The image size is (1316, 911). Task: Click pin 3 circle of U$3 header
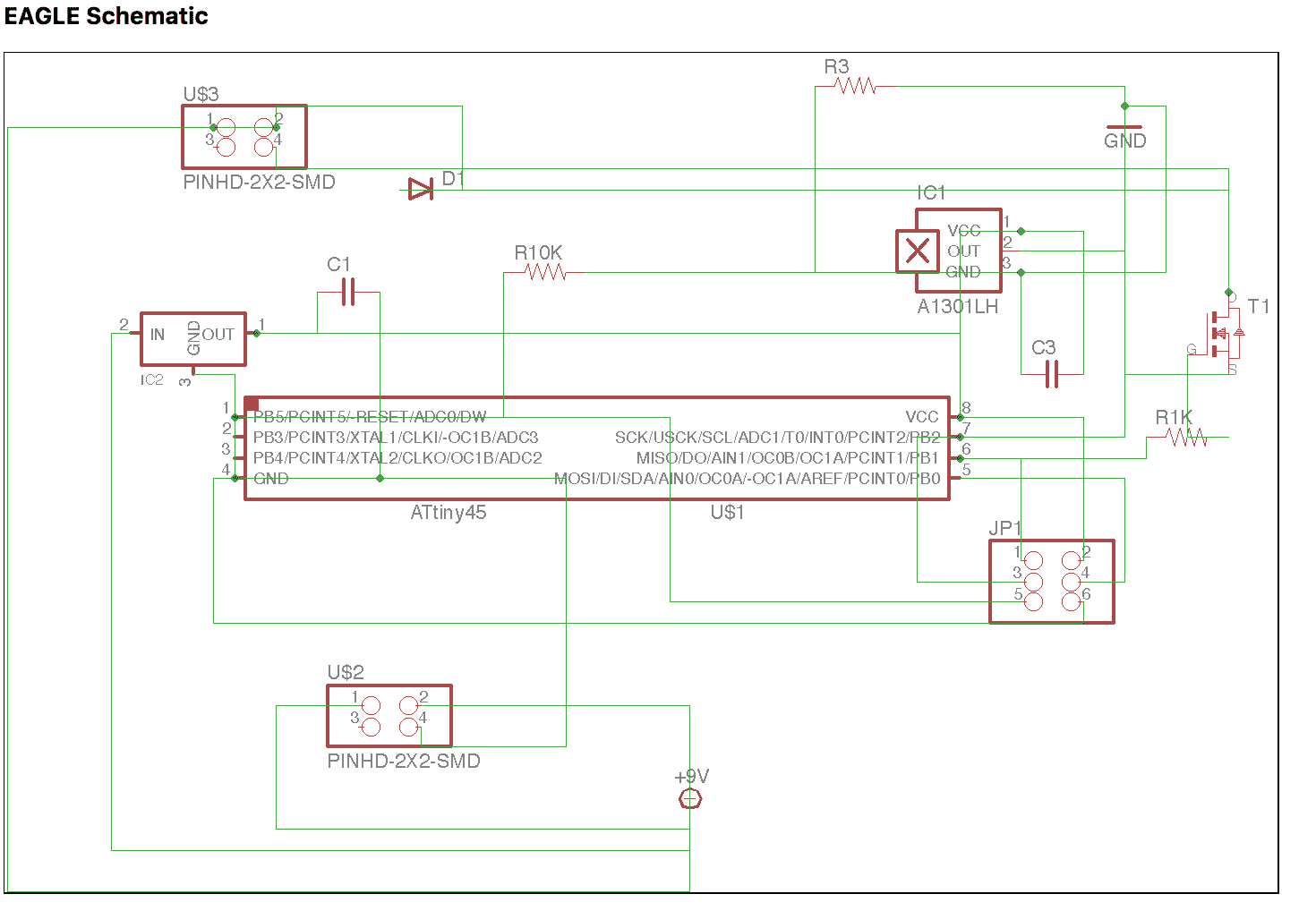(226, 148)
